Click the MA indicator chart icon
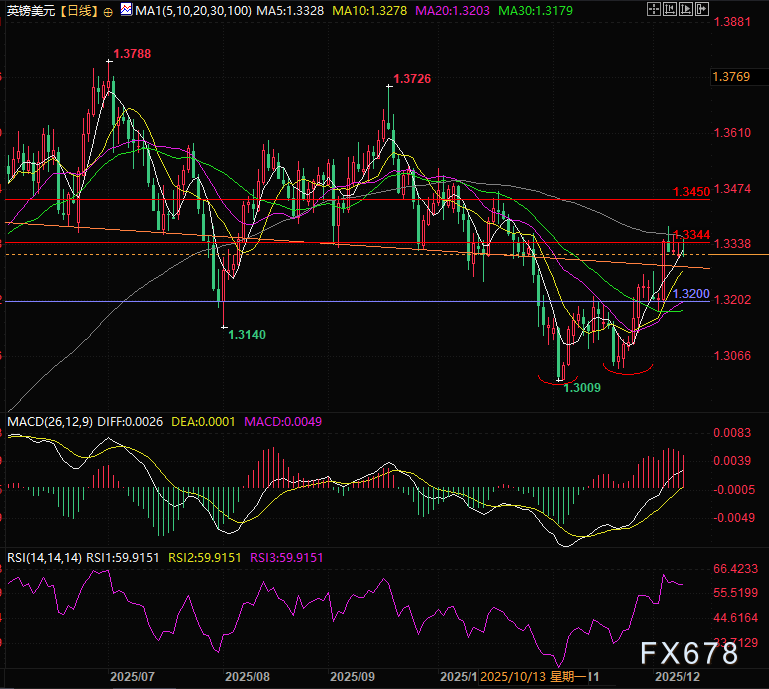Viewport: 769px width, 689px height. coord(124,12)
